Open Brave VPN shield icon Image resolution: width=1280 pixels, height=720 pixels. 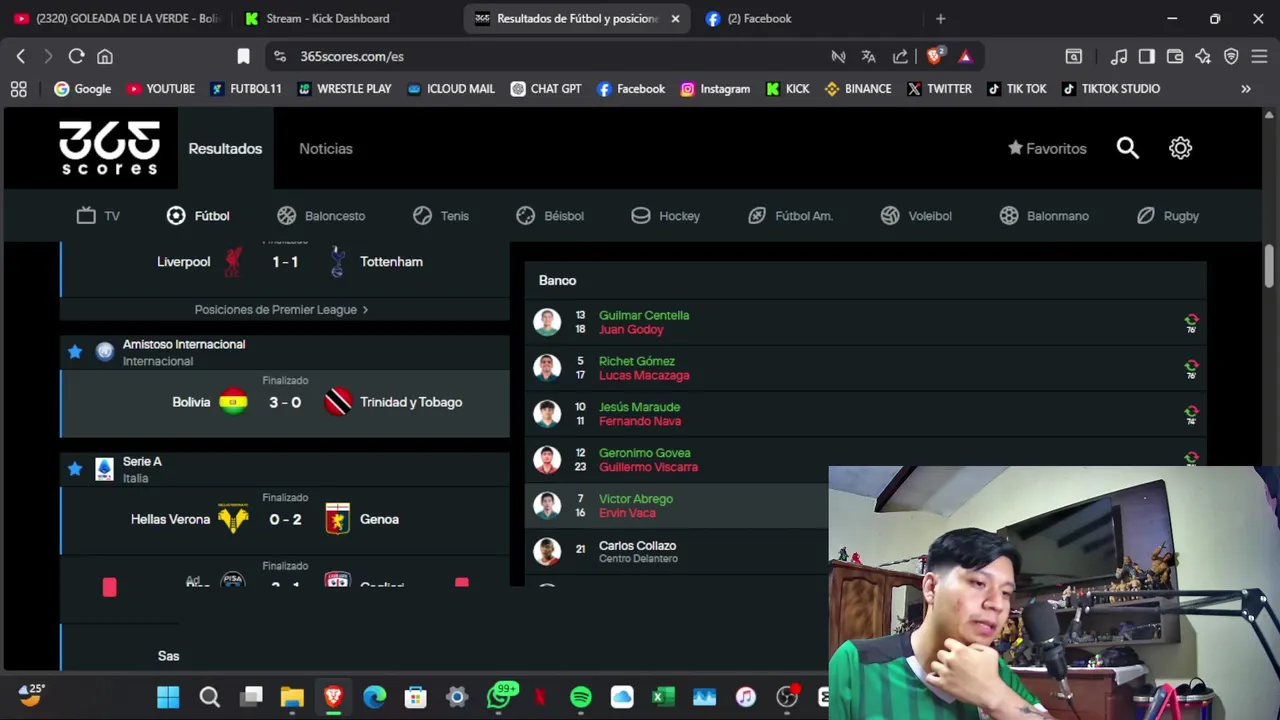pyautogui.click(x=1231, y=56)
